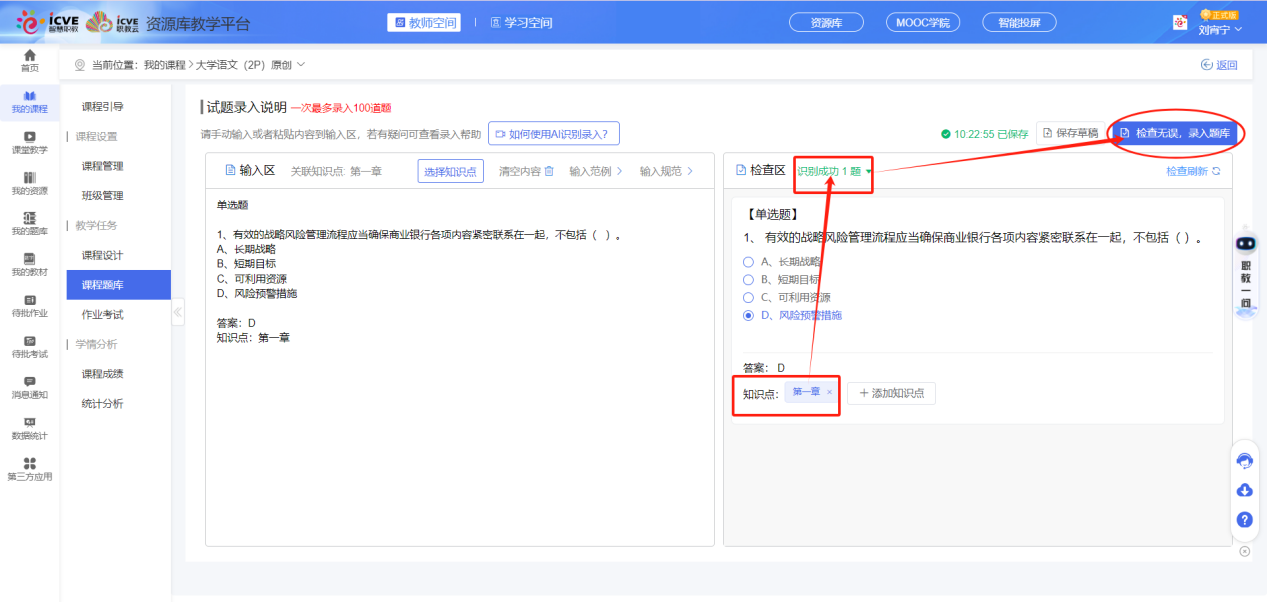Click the floating download icon
This screenshot has height=602, width=1267.
pos(1244,490)
